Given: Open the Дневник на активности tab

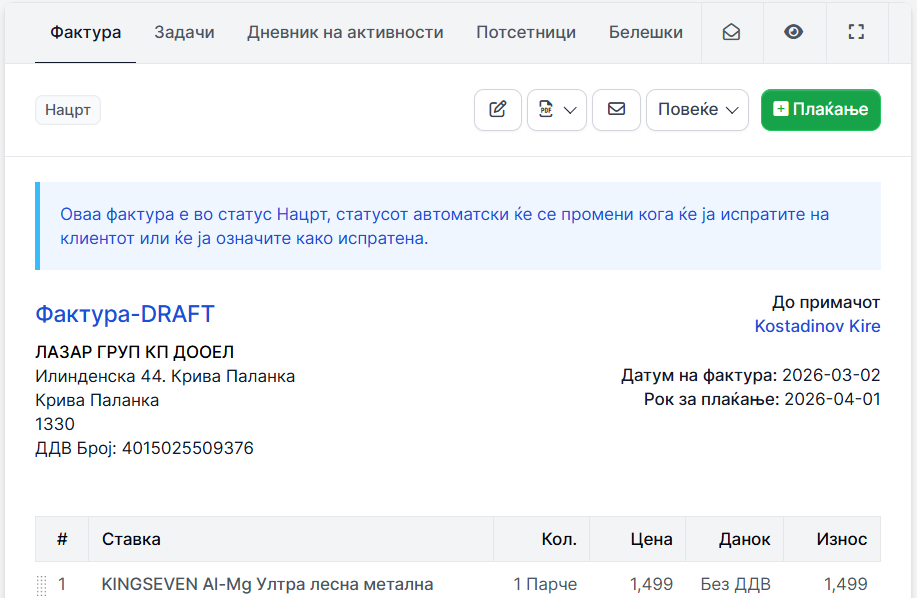Looking at the screenshot, I should (345, 32).
